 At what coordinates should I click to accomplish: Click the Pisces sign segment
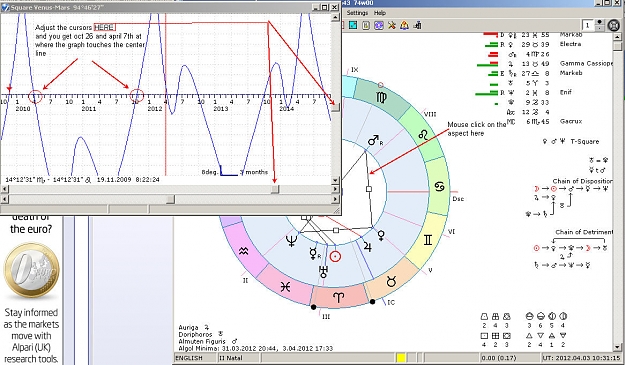tap(285, 286)
